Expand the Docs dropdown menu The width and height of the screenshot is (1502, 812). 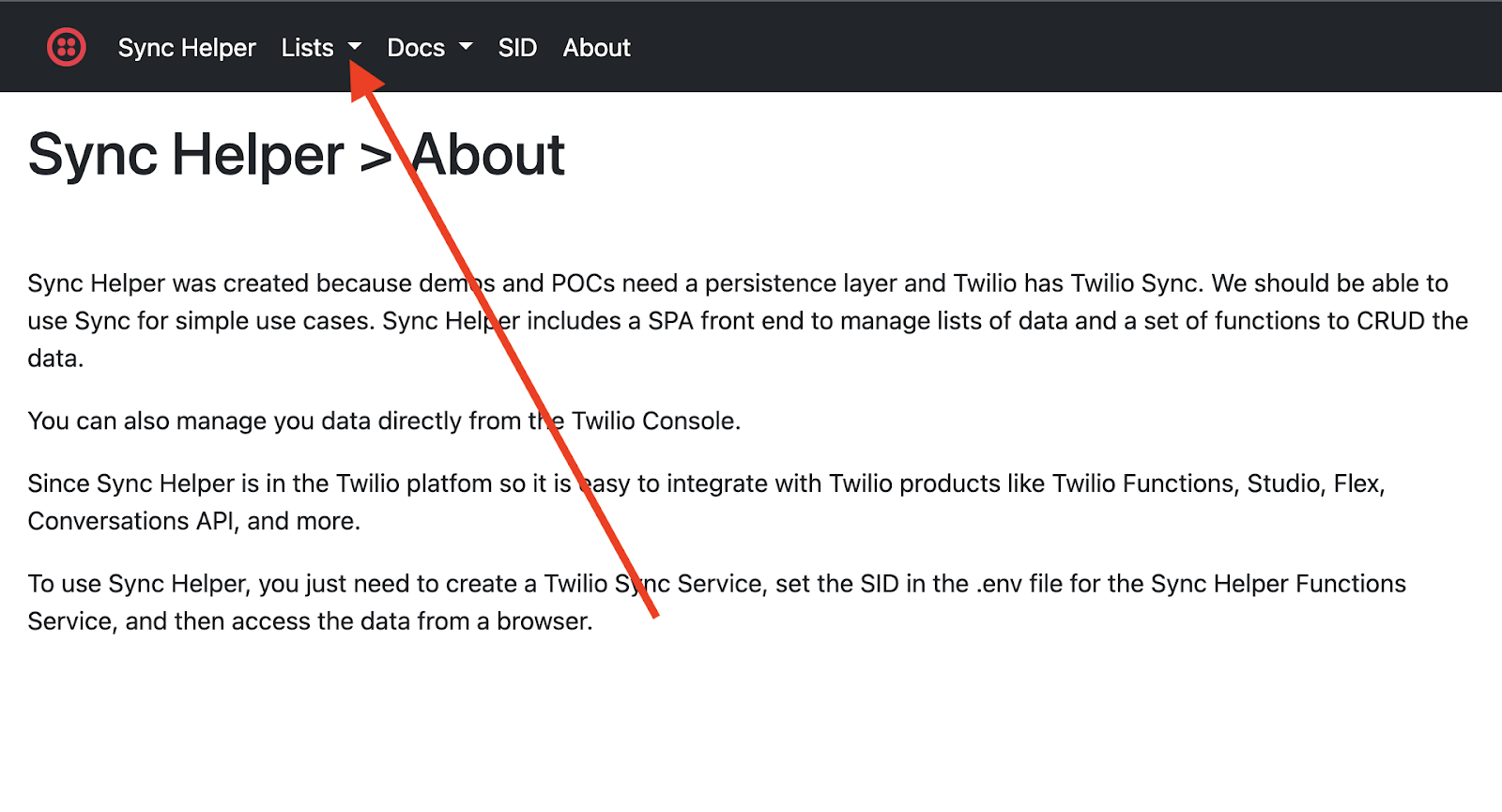(x=430, y=48)
